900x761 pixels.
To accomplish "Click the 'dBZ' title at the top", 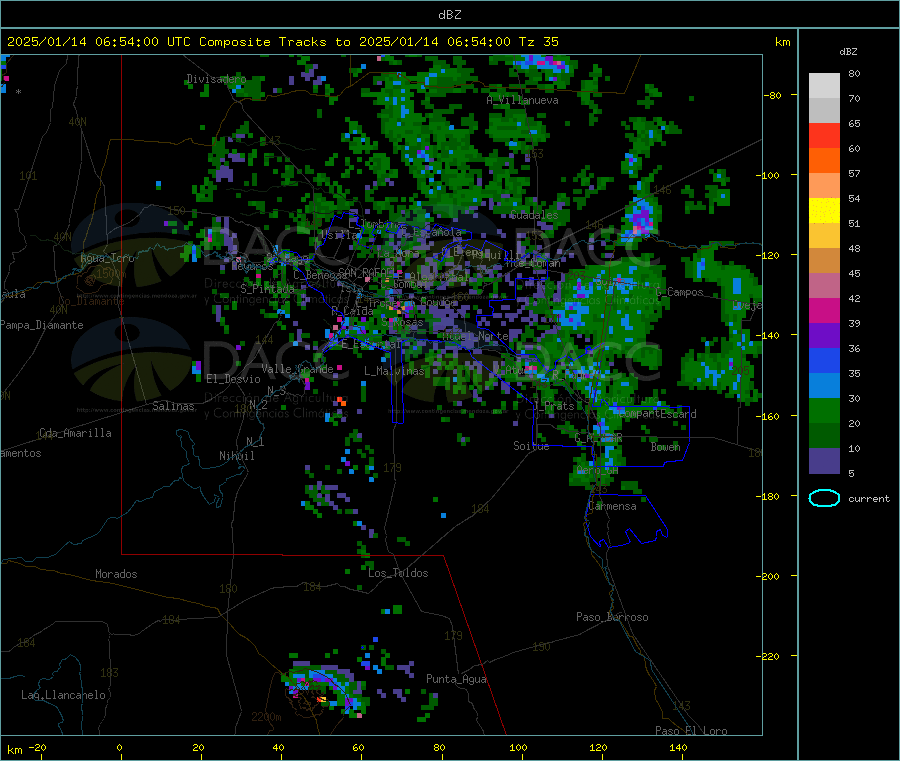I will (x=449, y=15).
